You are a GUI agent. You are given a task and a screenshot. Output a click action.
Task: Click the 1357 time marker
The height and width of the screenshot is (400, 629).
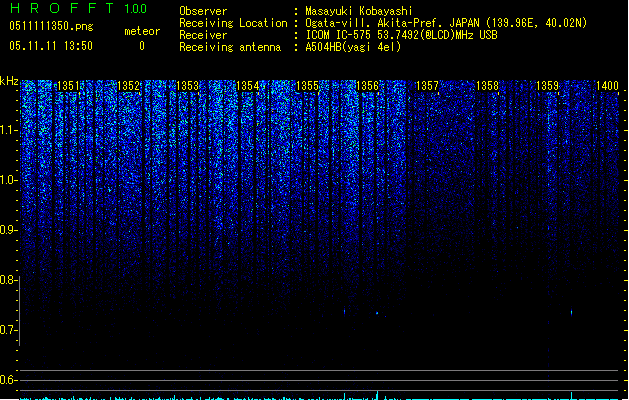pyautogui.click(x=427, y=86)
